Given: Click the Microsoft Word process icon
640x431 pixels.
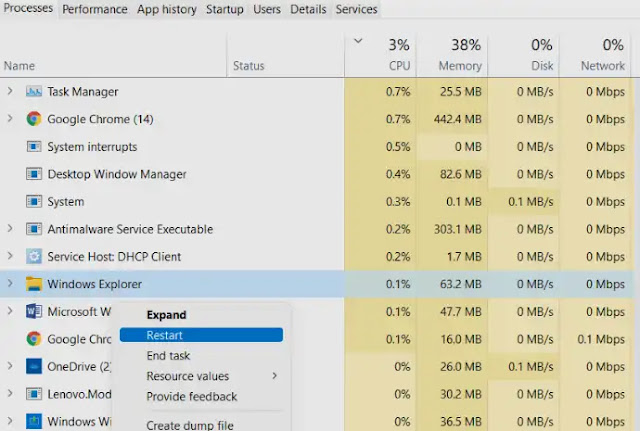Looking at the screenshot, I should coord(34,311).
